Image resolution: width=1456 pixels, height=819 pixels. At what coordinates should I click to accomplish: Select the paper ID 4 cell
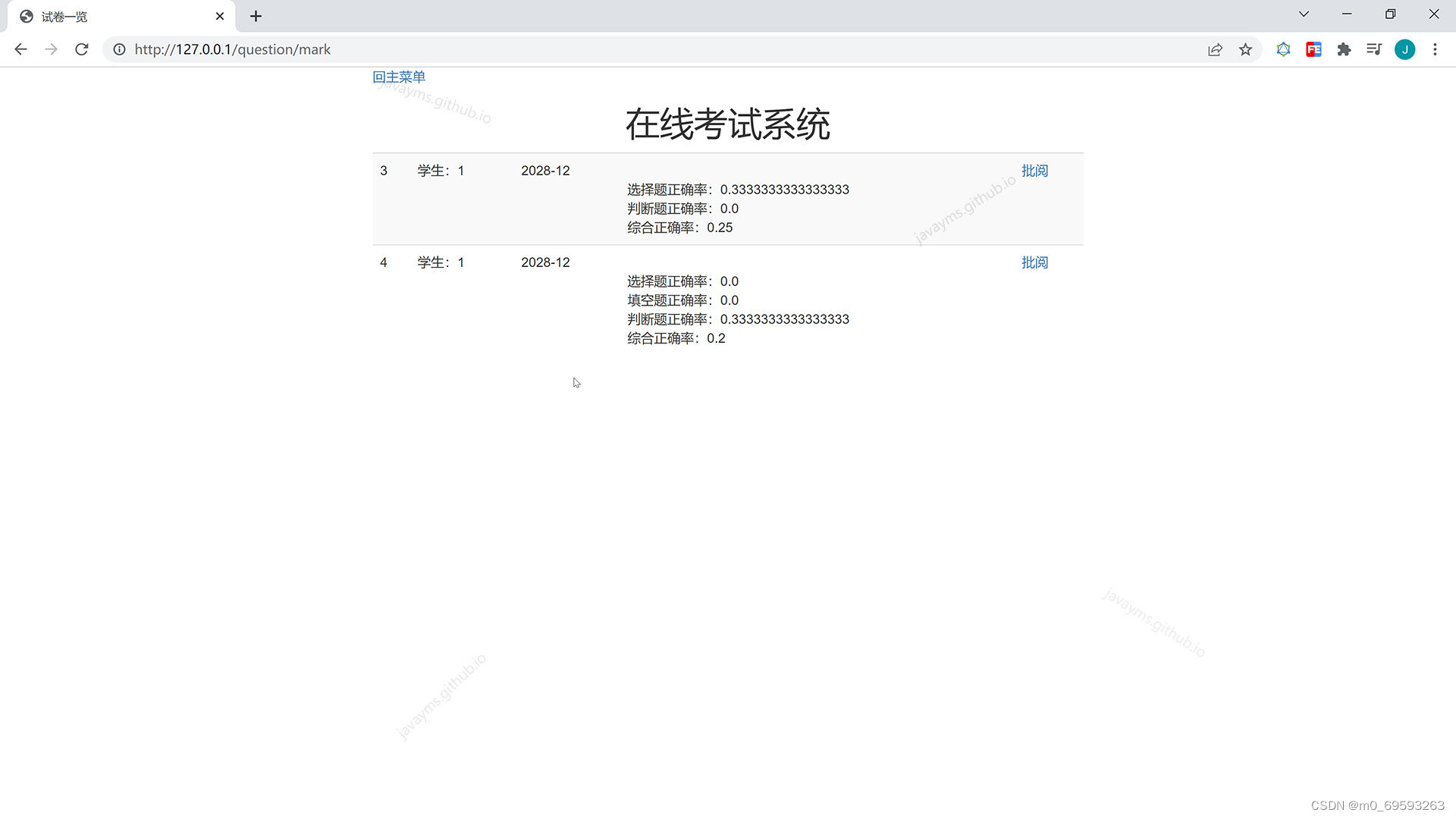pos(384,262)
